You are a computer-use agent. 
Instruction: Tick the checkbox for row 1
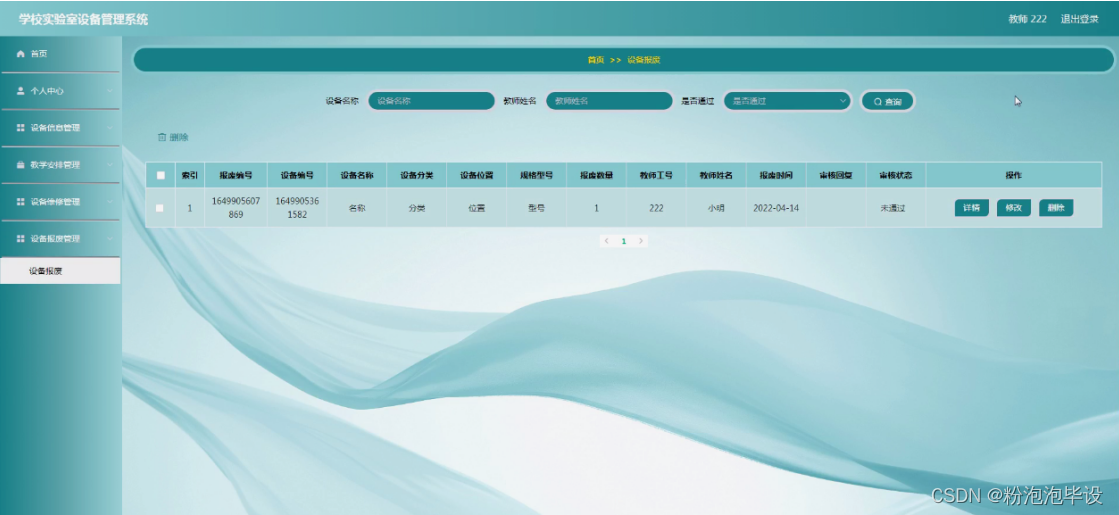(x=159, y=208)
